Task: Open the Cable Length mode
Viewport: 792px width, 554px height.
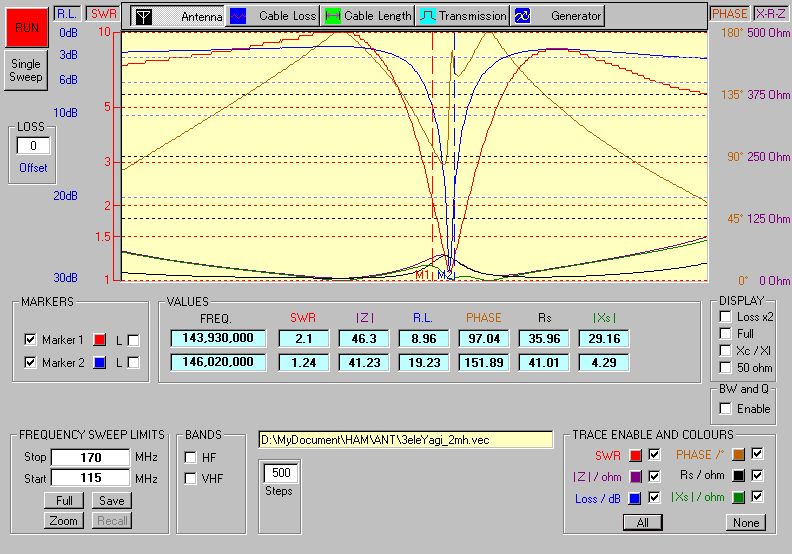Action: 365,16
